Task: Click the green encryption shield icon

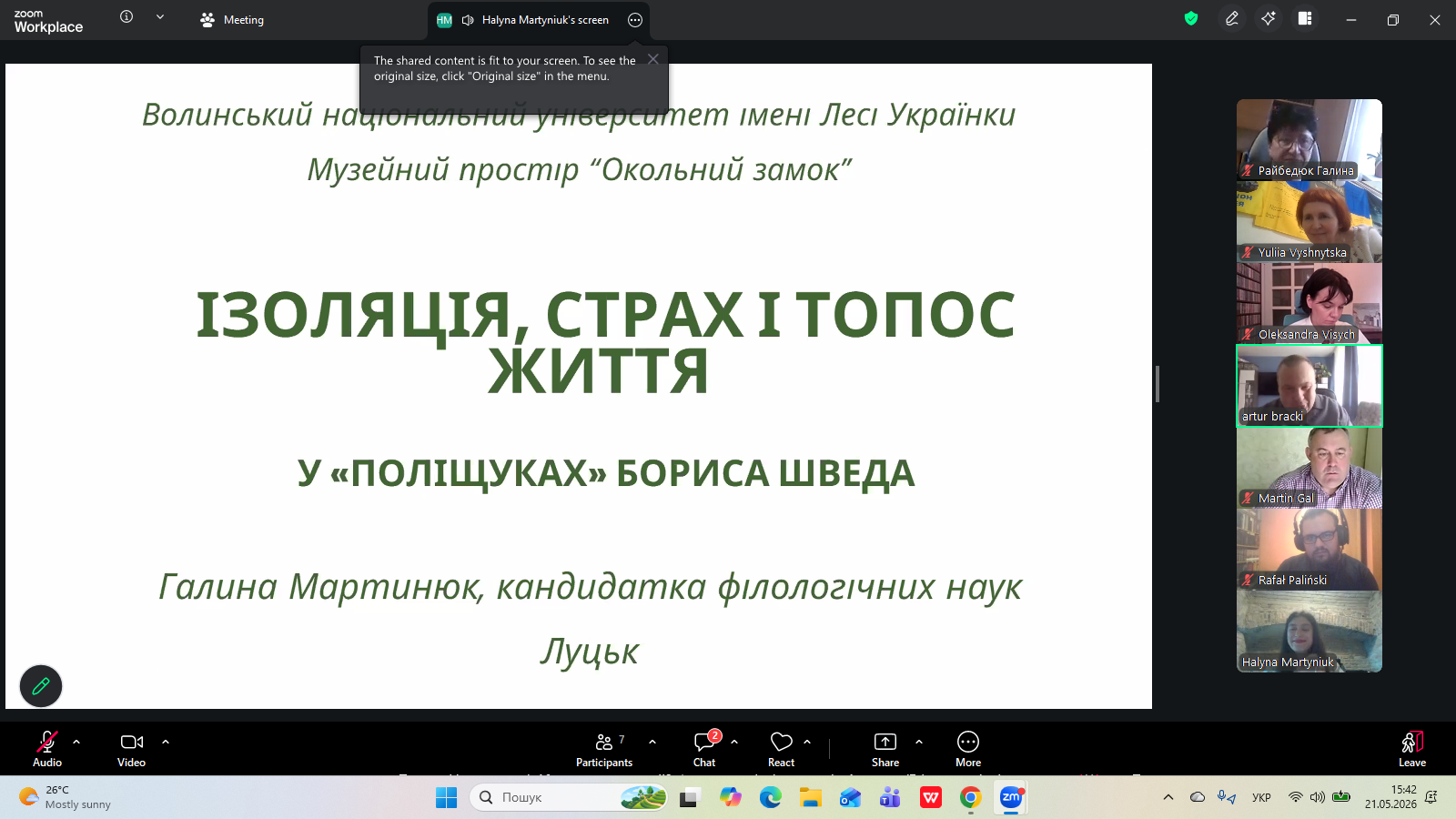Action: click(1191, 18)
